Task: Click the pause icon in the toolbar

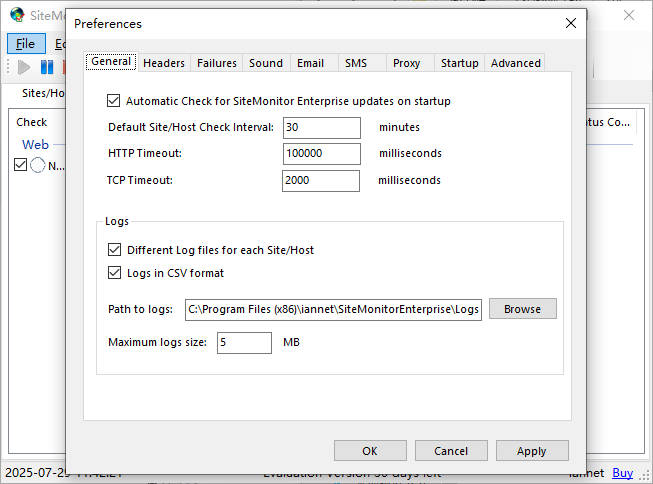Action: coord(47,67)
